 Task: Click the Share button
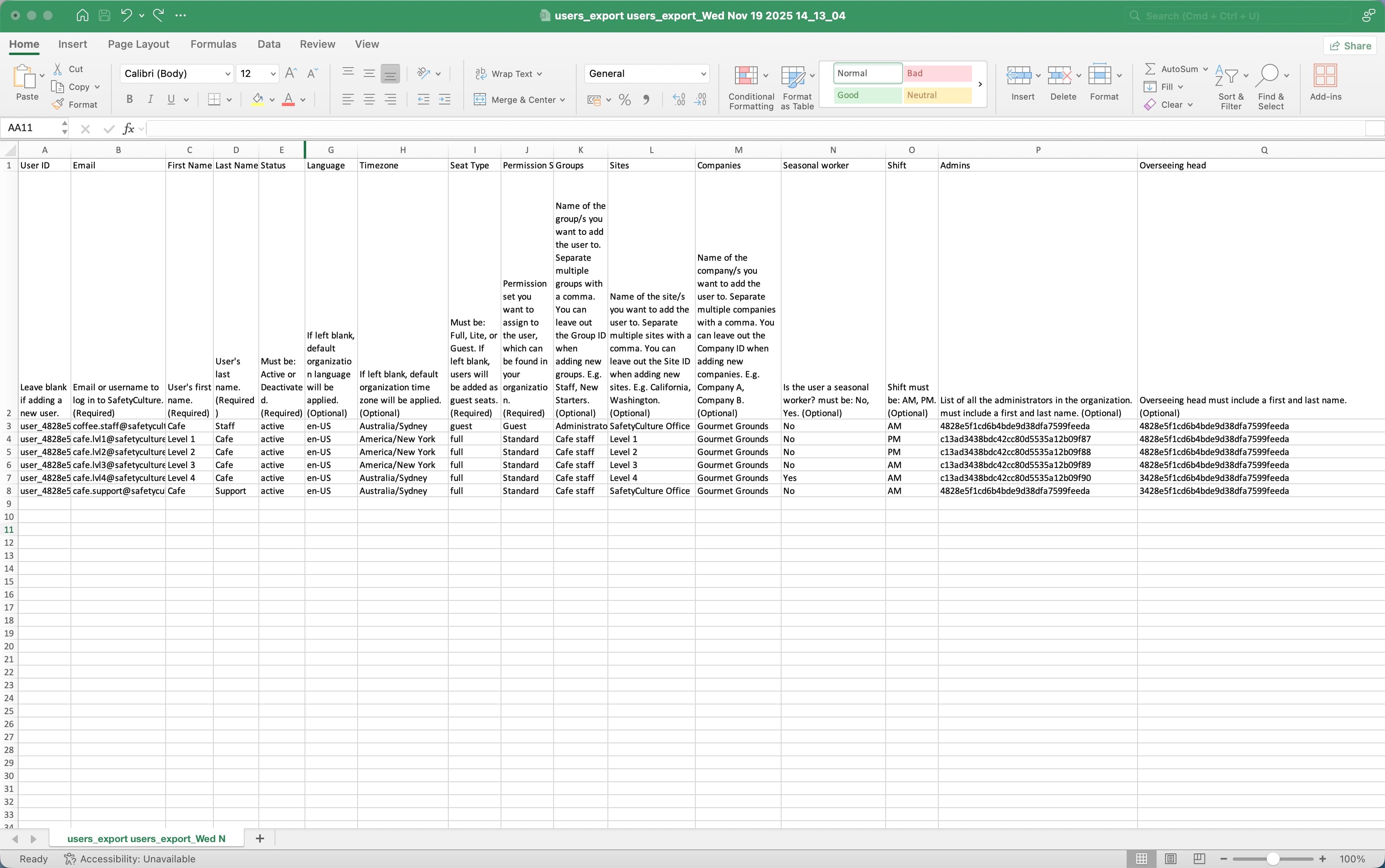click(1350, 45)
